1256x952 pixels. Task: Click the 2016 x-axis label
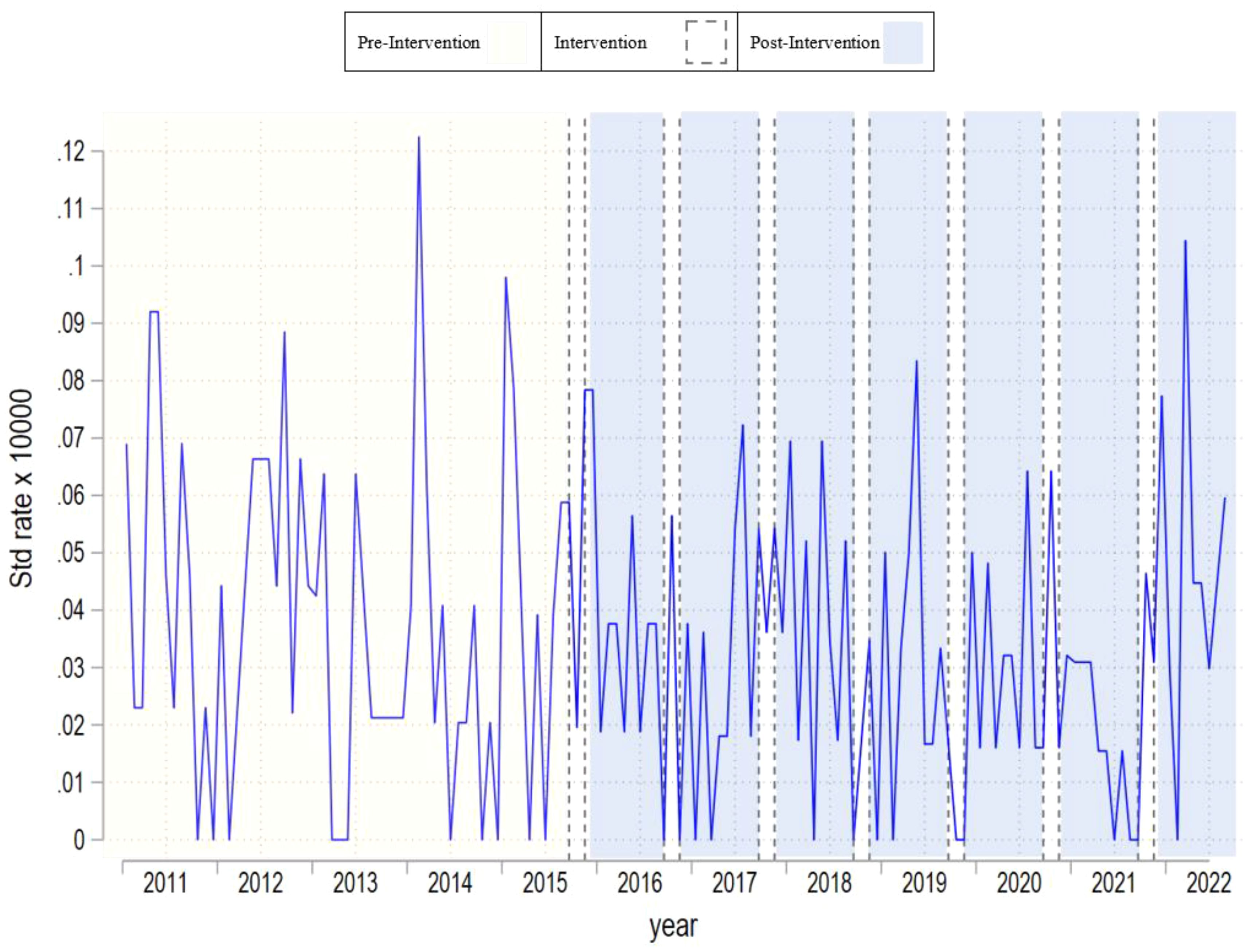(x=639, y=883)
